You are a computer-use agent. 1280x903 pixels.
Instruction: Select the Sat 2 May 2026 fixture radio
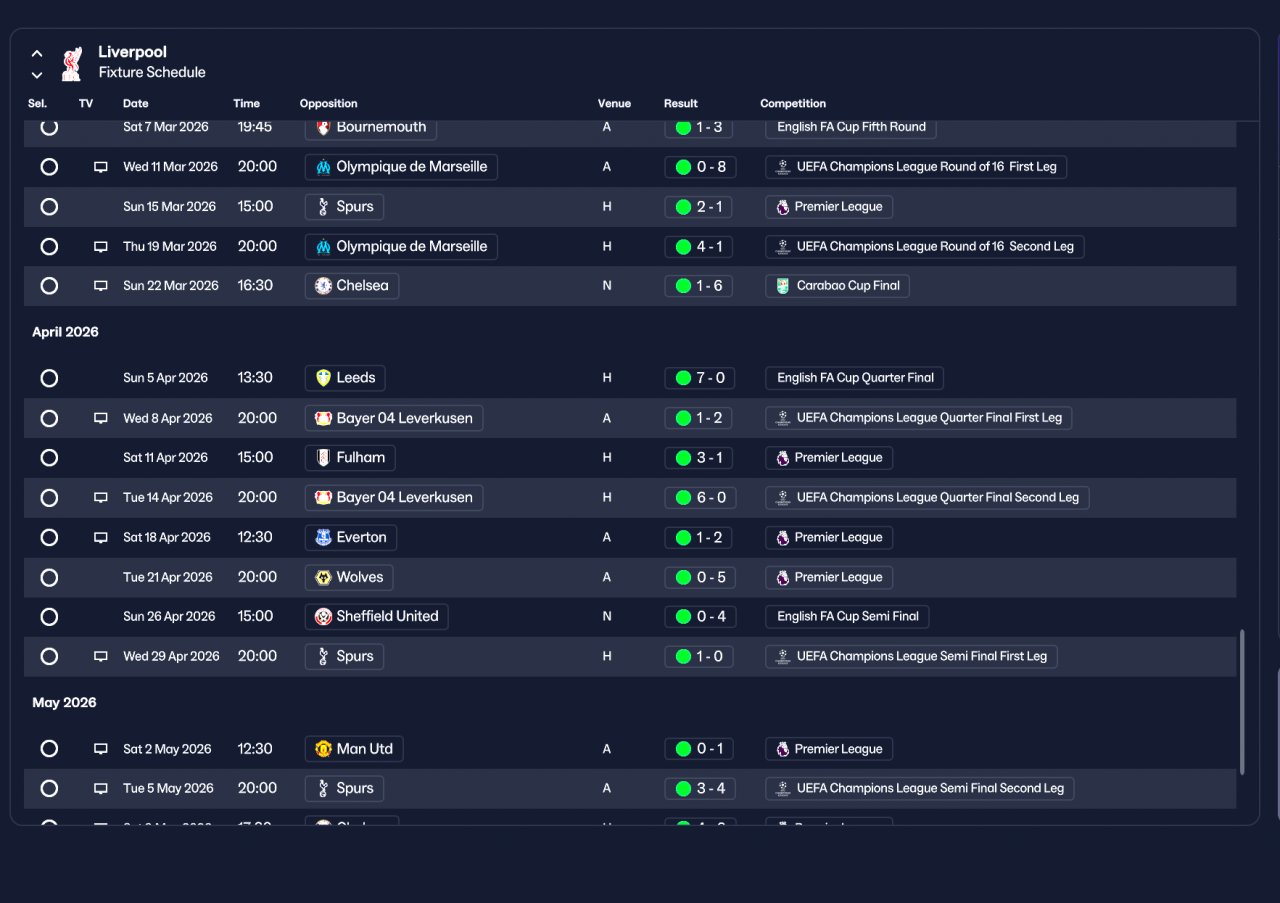[49, 749]
